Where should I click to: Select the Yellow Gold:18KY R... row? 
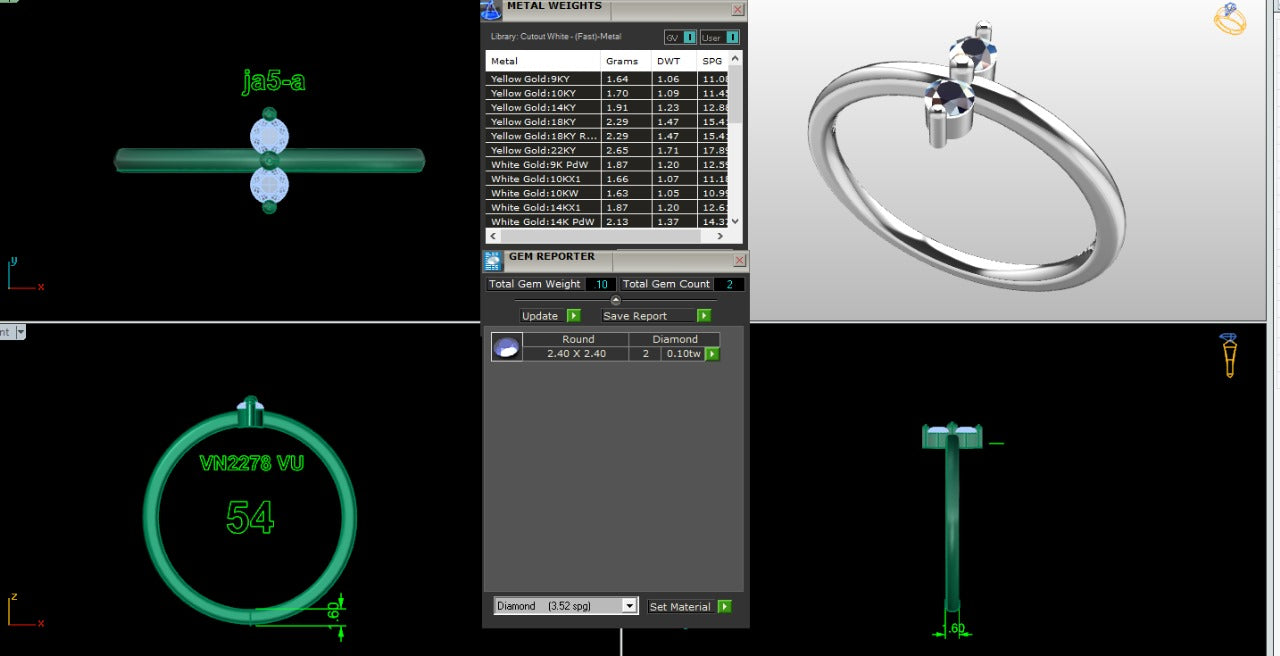coord(607,136)
